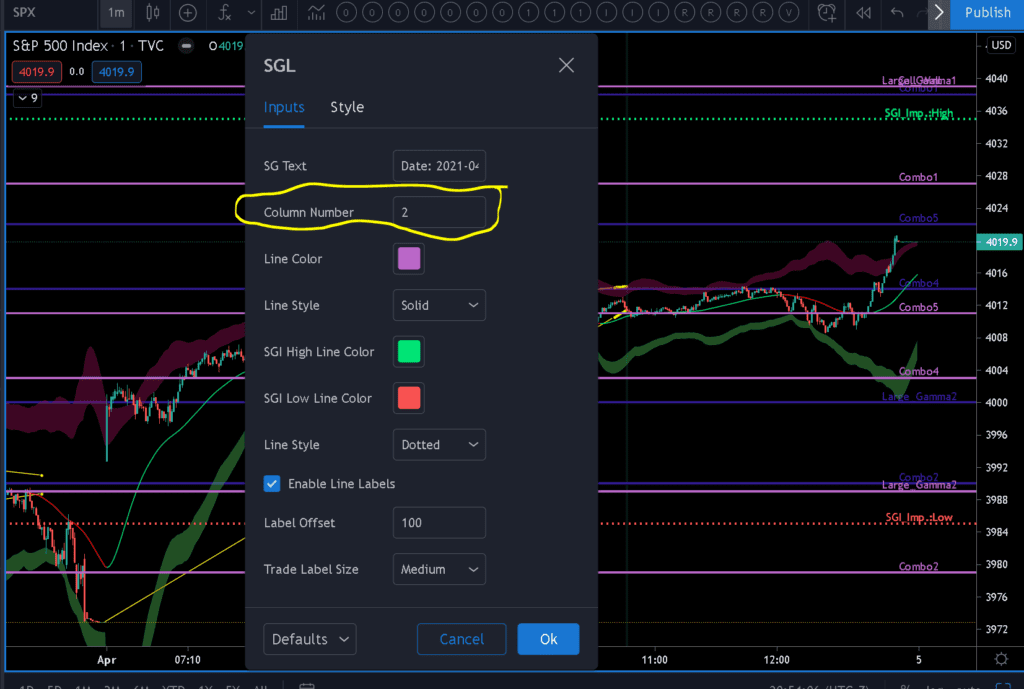Open the Solid line style dropdown
1024x689 pixels.
(x=439, y=305)
